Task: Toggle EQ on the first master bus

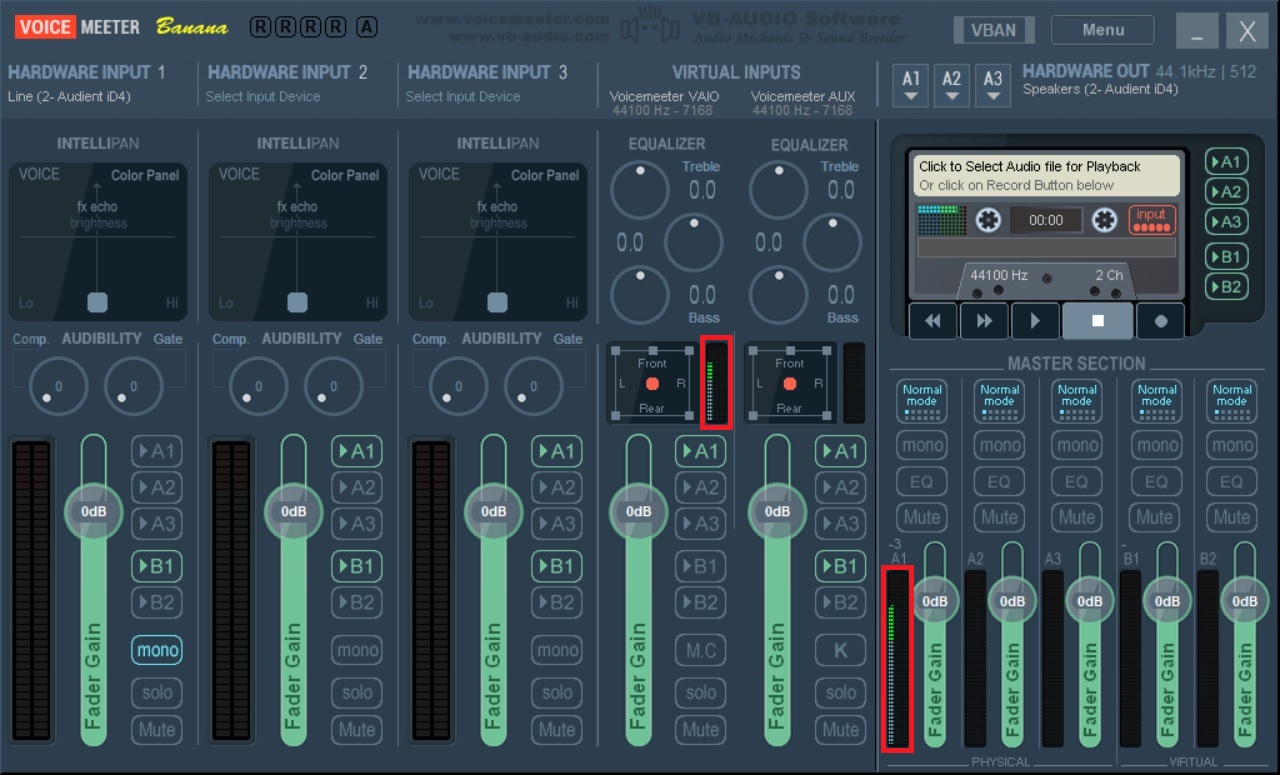Action: (921, 481)
